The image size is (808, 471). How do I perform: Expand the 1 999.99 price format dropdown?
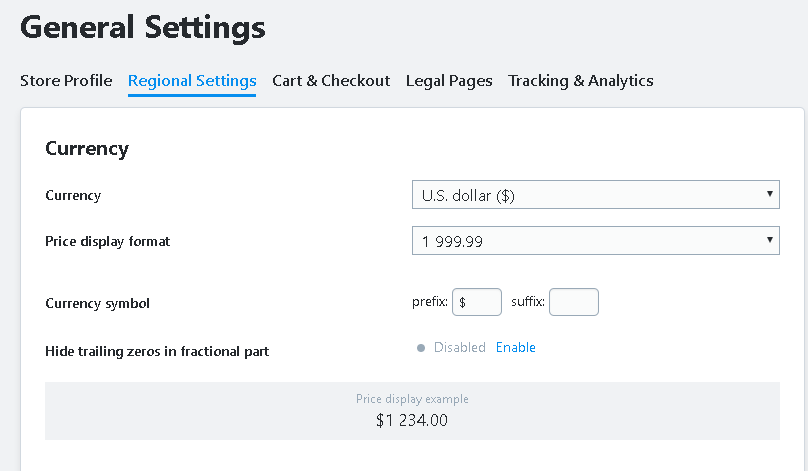click(x=595, y=241)
